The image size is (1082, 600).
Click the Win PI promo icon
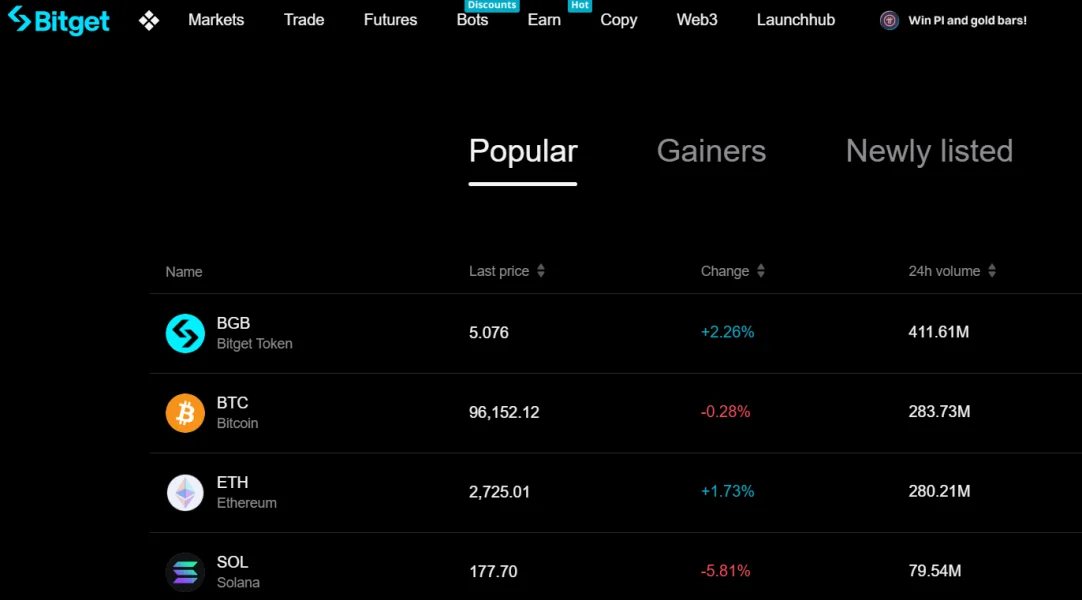889,20
